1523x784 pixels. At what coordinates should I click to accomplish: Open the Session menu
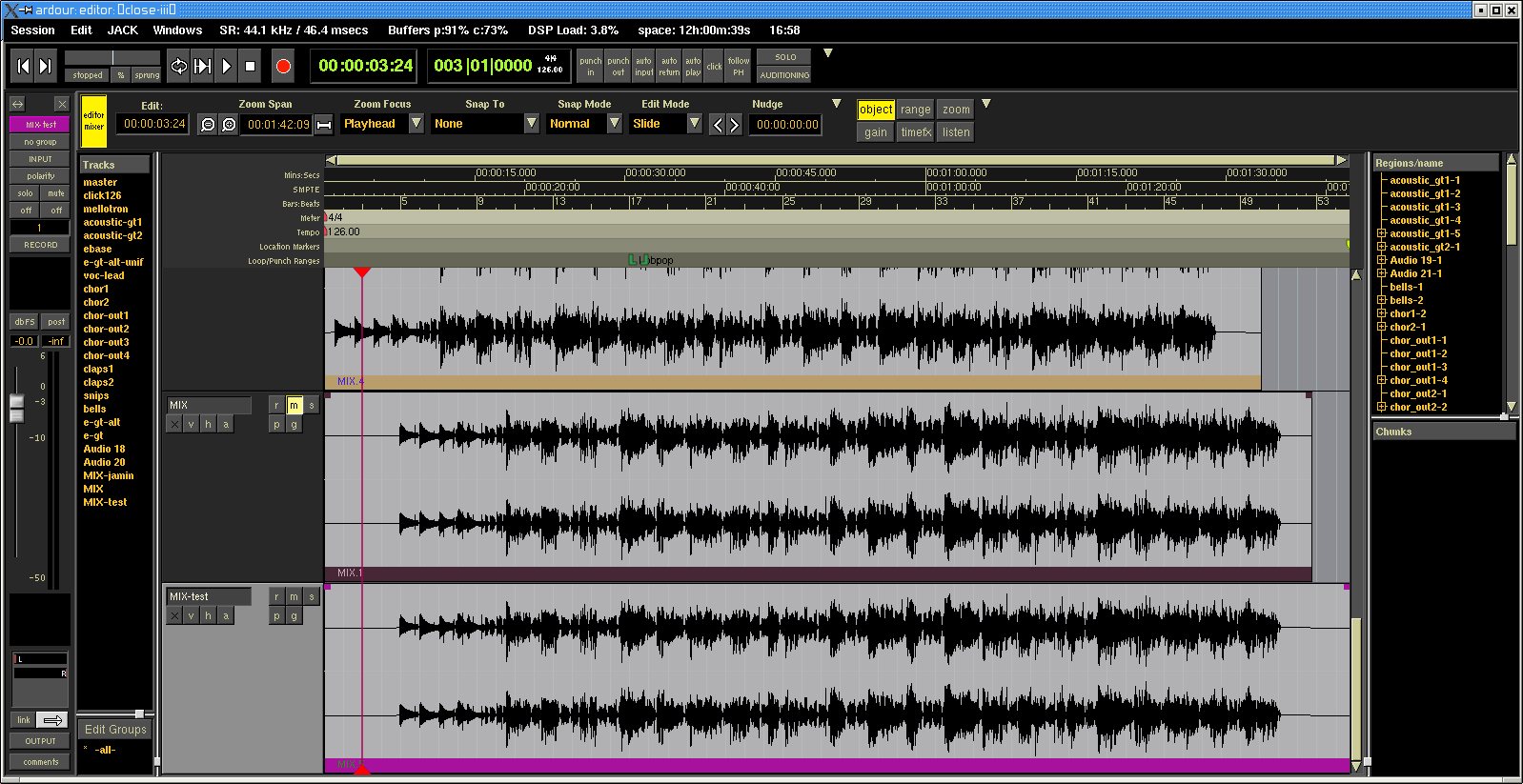(x=33, y=30)
